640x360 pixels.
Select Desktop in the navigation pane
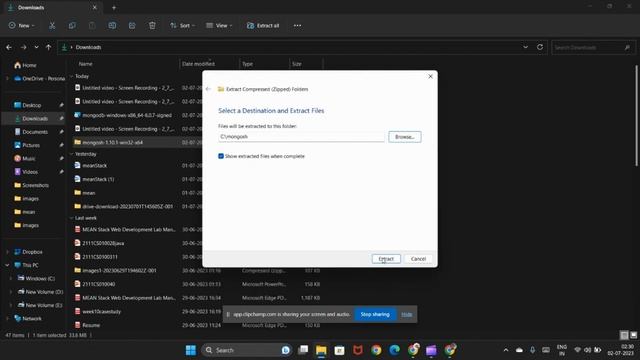click(x=33, y=105)
